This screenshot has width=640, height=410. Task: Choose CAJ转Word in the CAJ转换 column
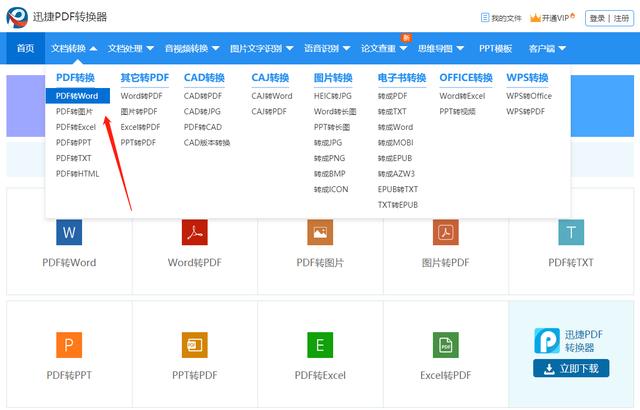point(272,96)
